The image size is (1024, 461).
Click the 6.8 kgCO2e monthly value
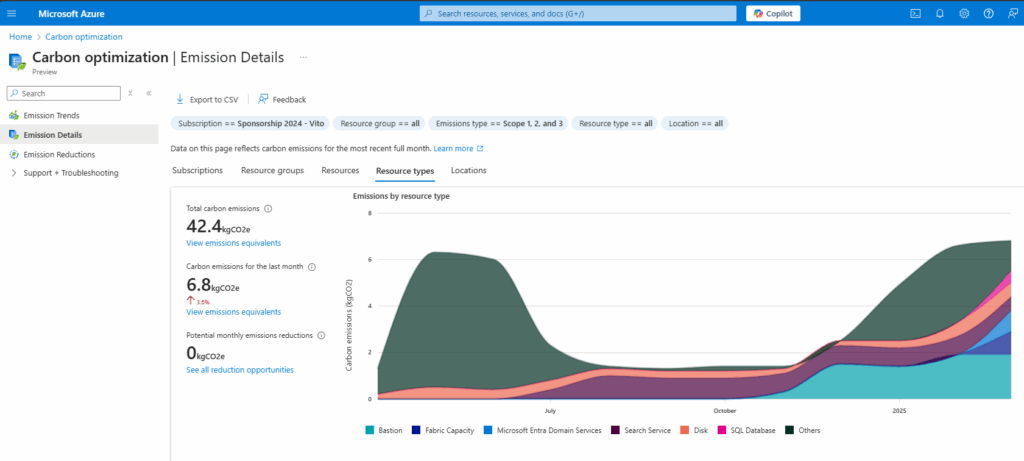click(x=213, y=283)
